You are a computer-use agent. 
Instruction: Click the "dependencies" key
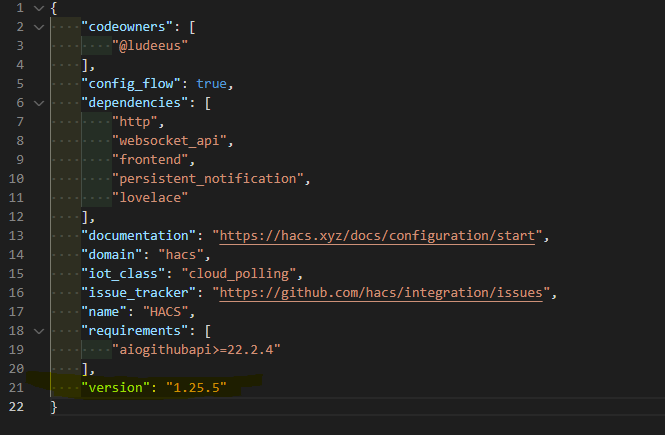134,103
